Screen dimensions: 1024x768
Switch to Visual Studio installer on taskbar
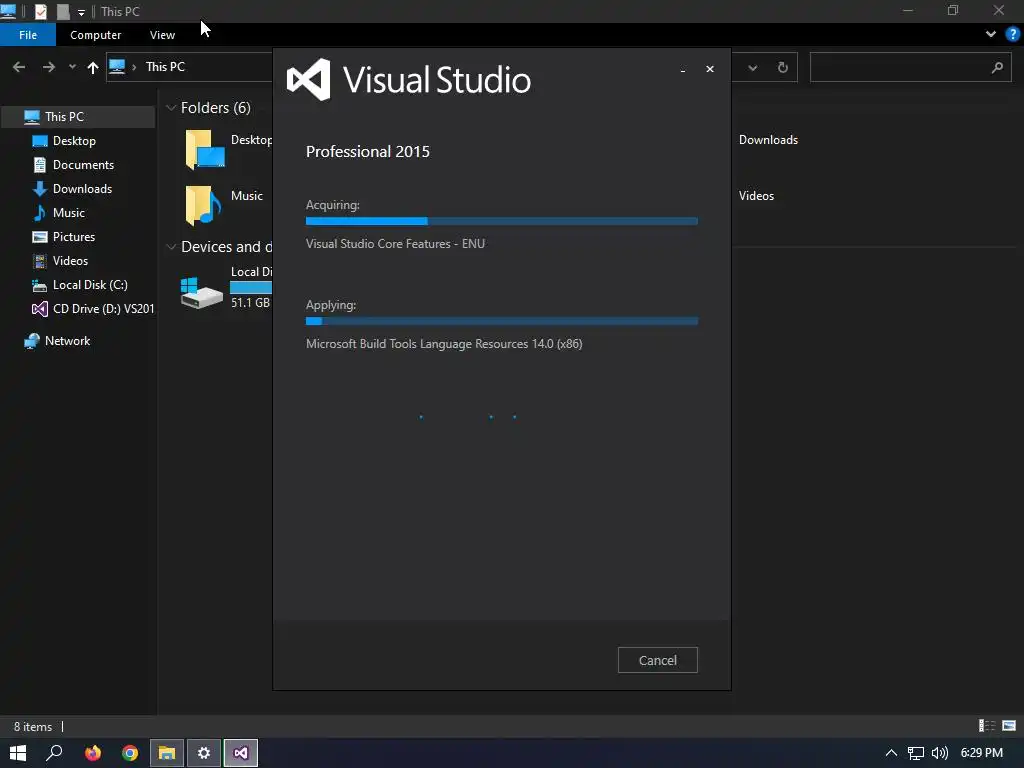pyautogui.click(x=241, y=753)
